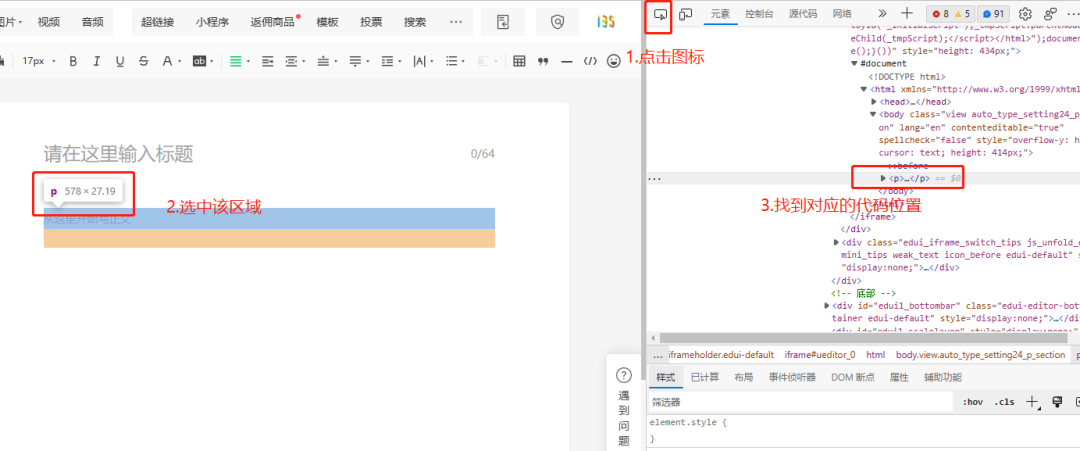
Task: Open bullet list style dropdown arrow
Action: 464,61
